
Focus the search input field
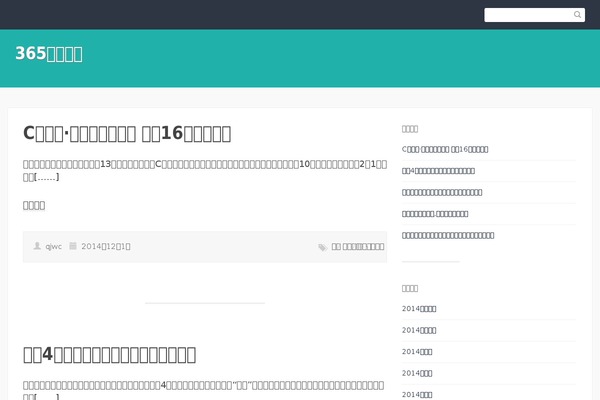point(534,15)
